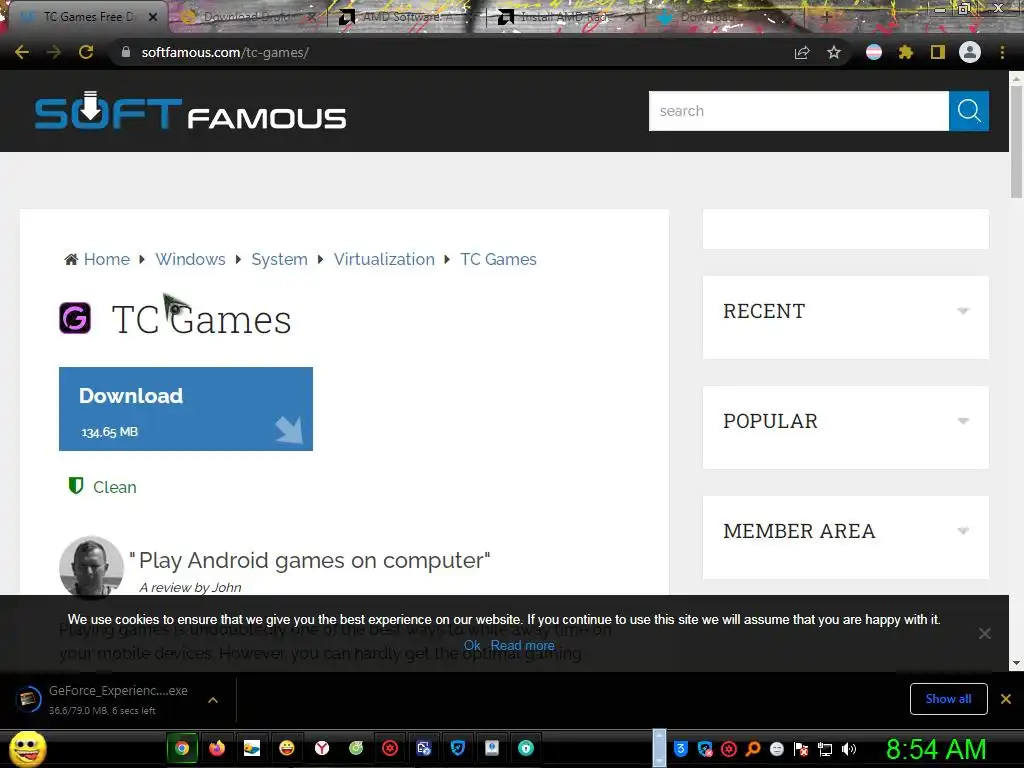Open the GeForce_Experience download options chevron

coord(213,700)
